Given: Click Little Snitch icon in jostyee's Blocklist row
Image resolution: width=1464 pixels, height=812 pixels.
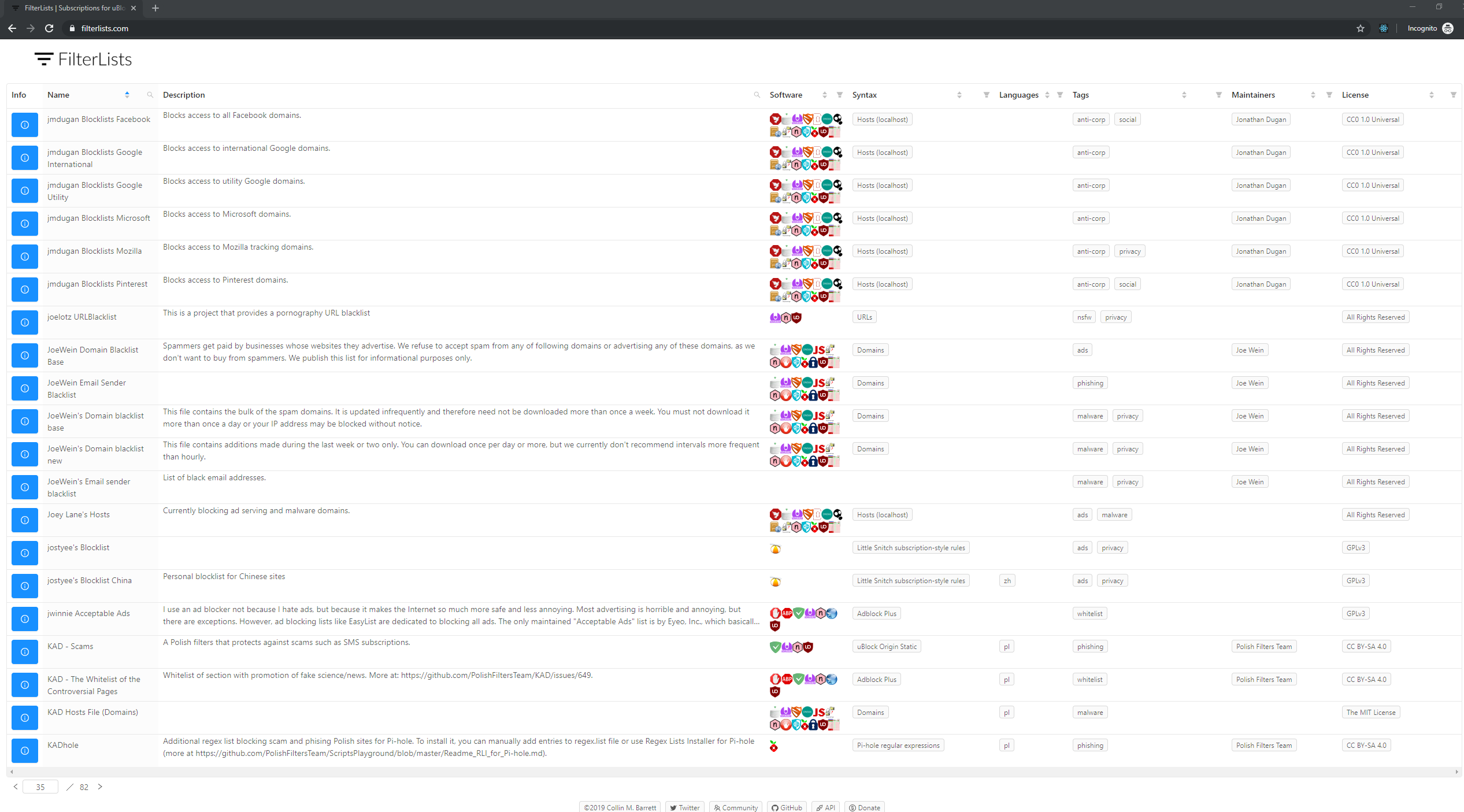Looking at the screenshot, I should coord(776,548).
